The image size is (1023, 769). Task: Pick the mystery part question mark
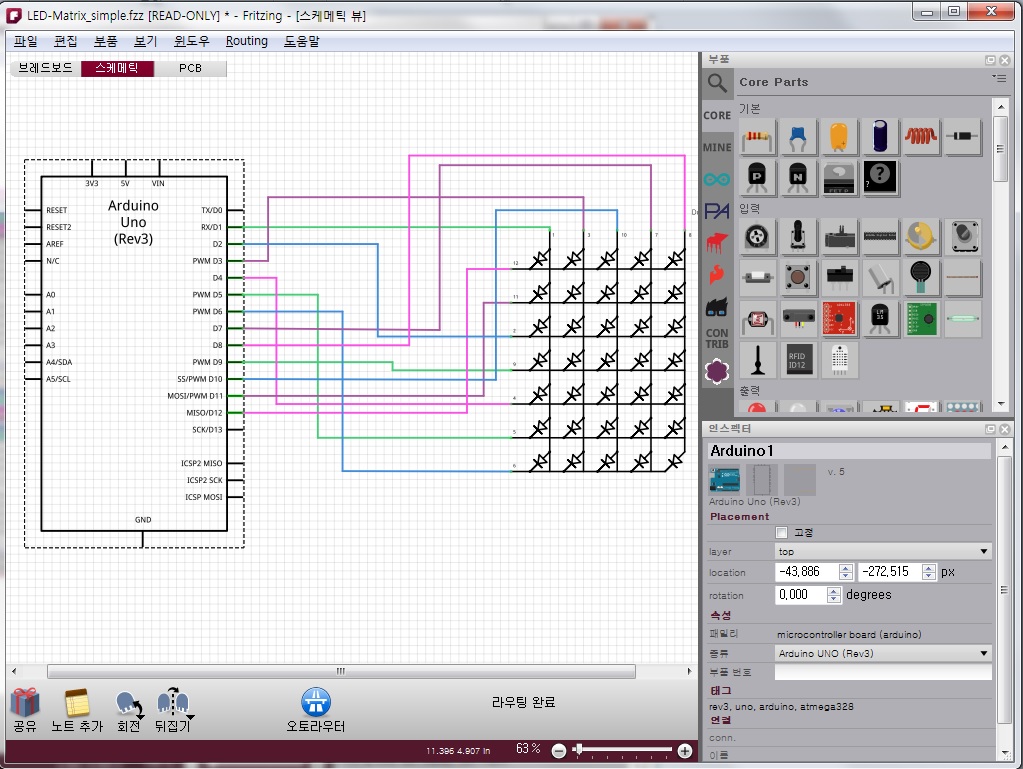click(879, 177)
